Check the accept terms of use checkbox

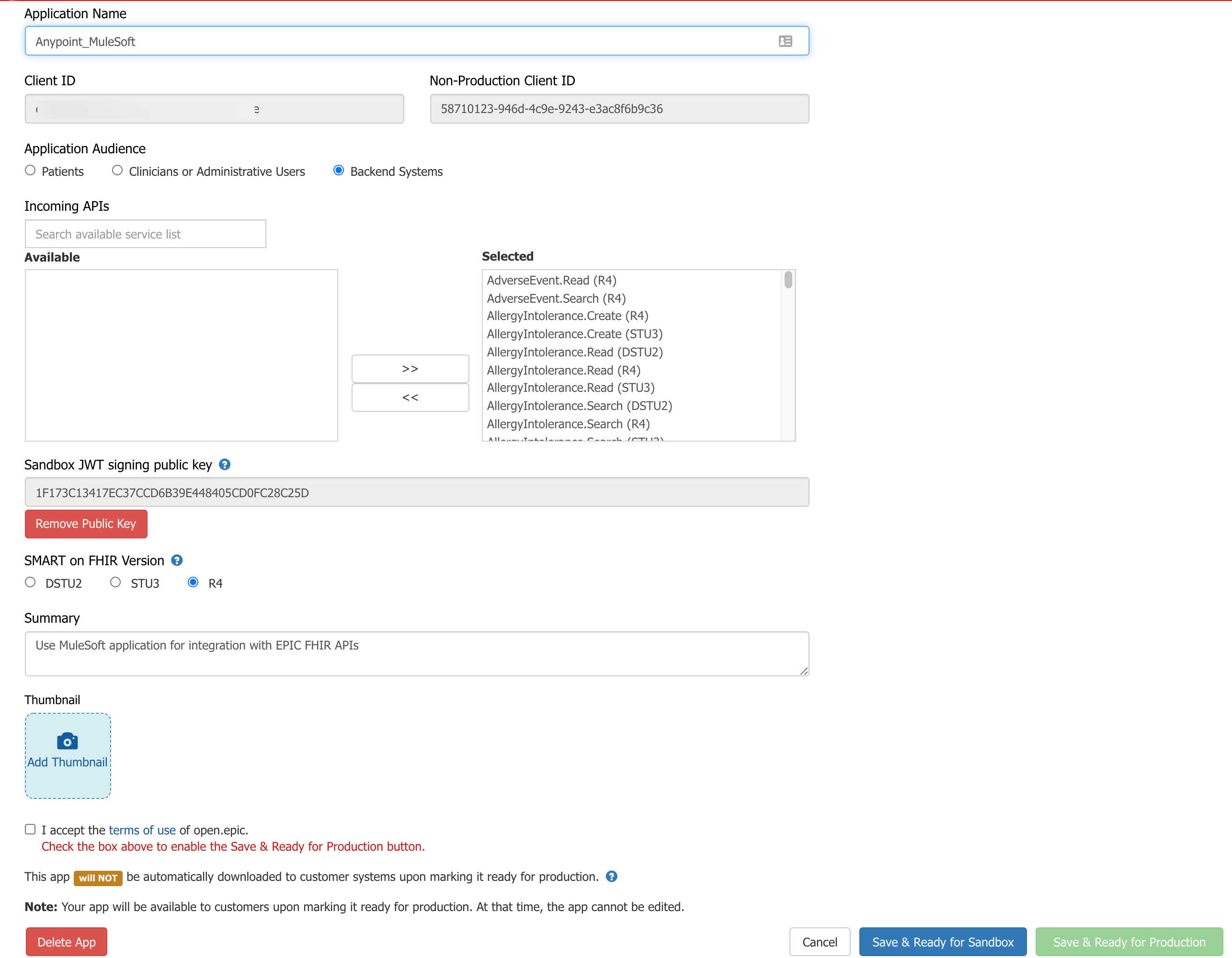[x=31, y=829]
